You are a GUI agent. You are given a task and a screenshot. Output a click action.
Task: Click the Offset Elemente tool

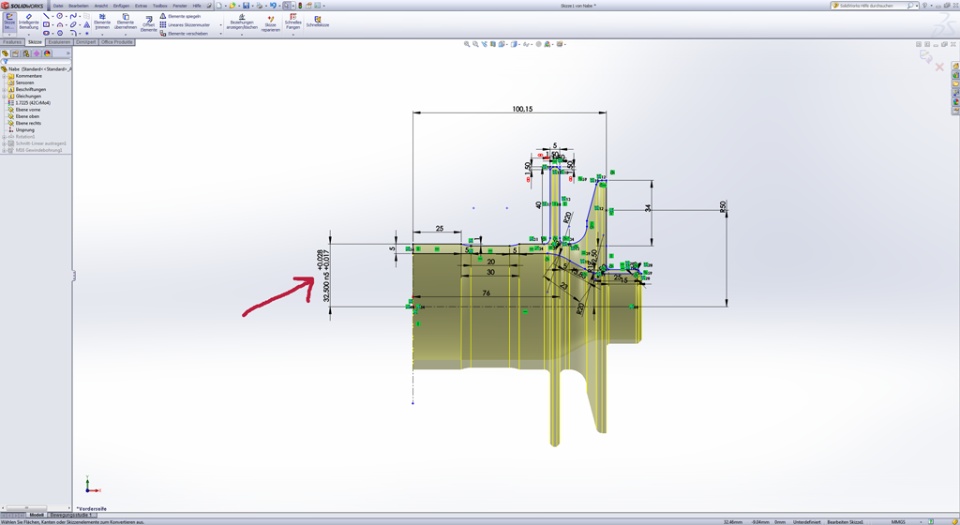click(x=149, y=23)
